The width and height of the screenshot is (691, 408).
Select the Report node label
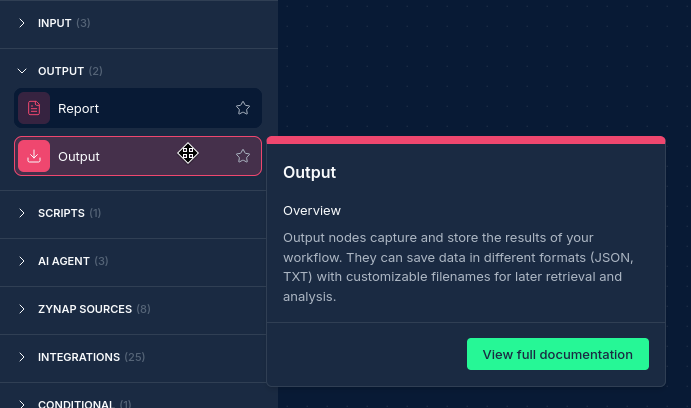click(78, 108)
